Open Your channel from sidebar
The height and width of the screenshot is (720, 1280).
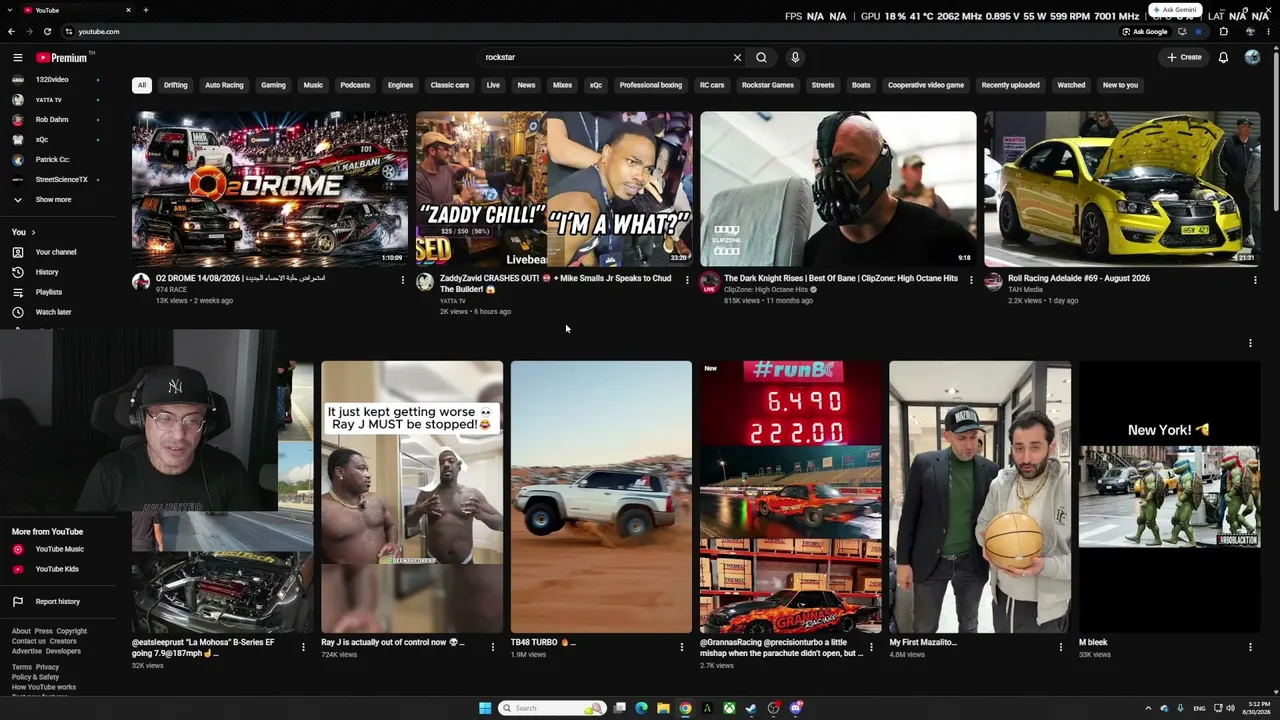pos(56,252)
